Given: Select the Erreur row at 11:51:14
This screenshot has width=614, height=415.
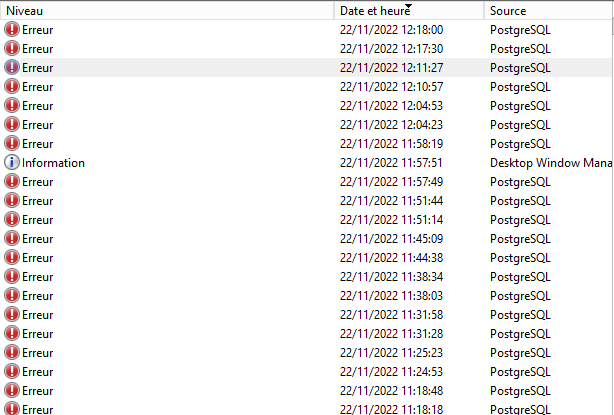Looking at the screenshot, I should 307,220.
